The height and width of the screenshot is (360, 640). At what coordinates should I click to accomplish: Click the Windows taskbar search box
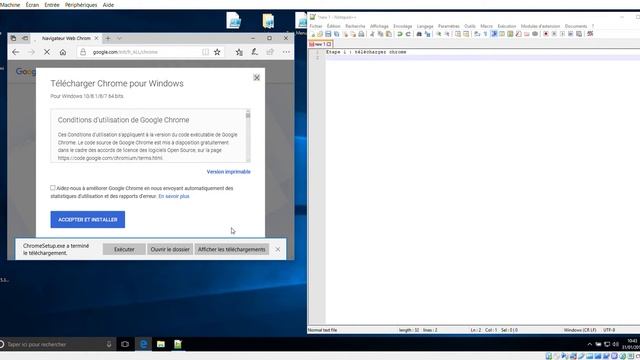[57, 344]
